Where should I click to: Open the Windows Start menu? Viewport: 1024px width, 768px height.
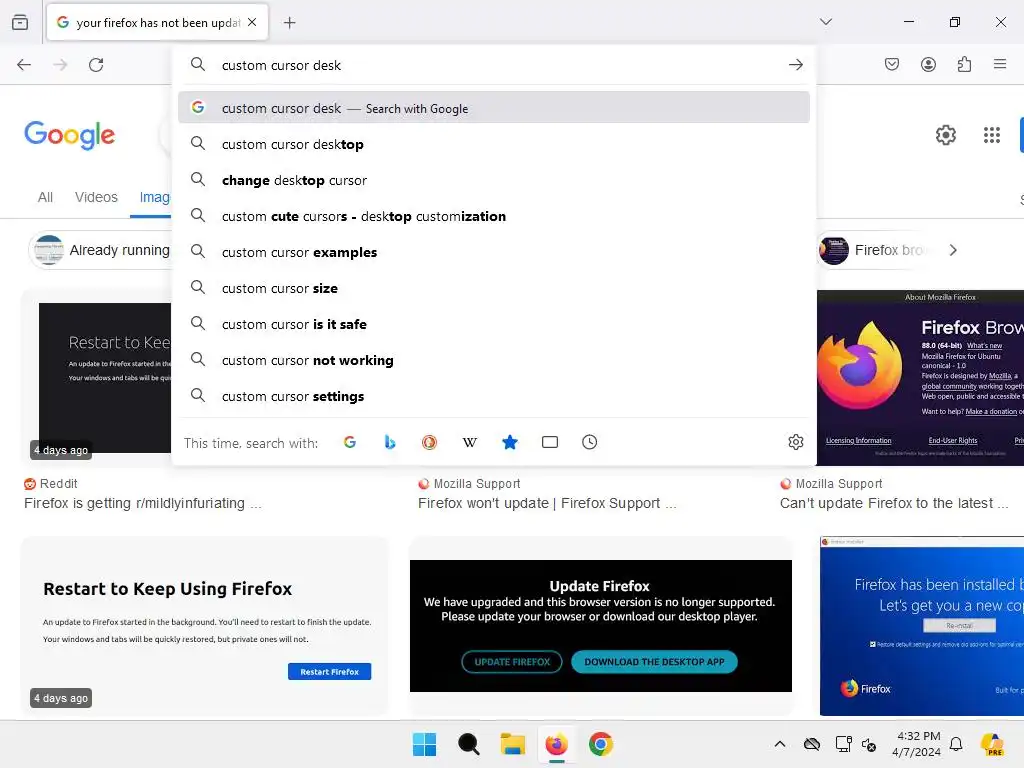click(x=424, y=744)
